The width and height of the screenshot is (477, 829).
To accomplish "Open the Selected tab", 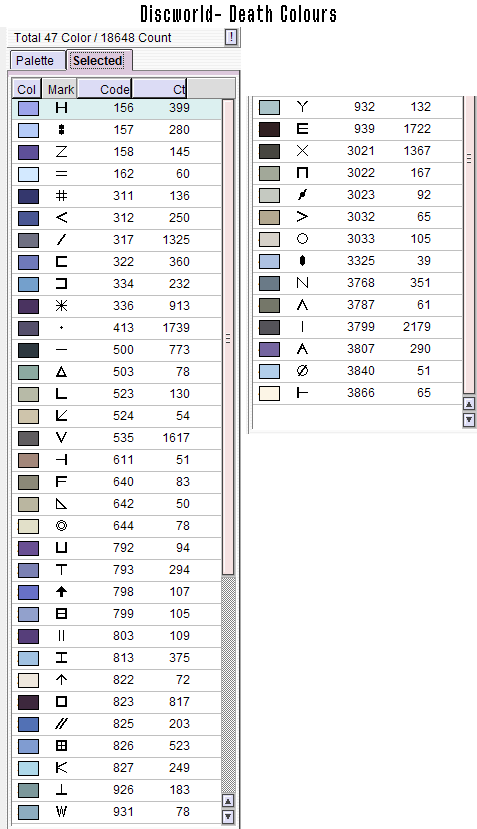I will [98, 61].
